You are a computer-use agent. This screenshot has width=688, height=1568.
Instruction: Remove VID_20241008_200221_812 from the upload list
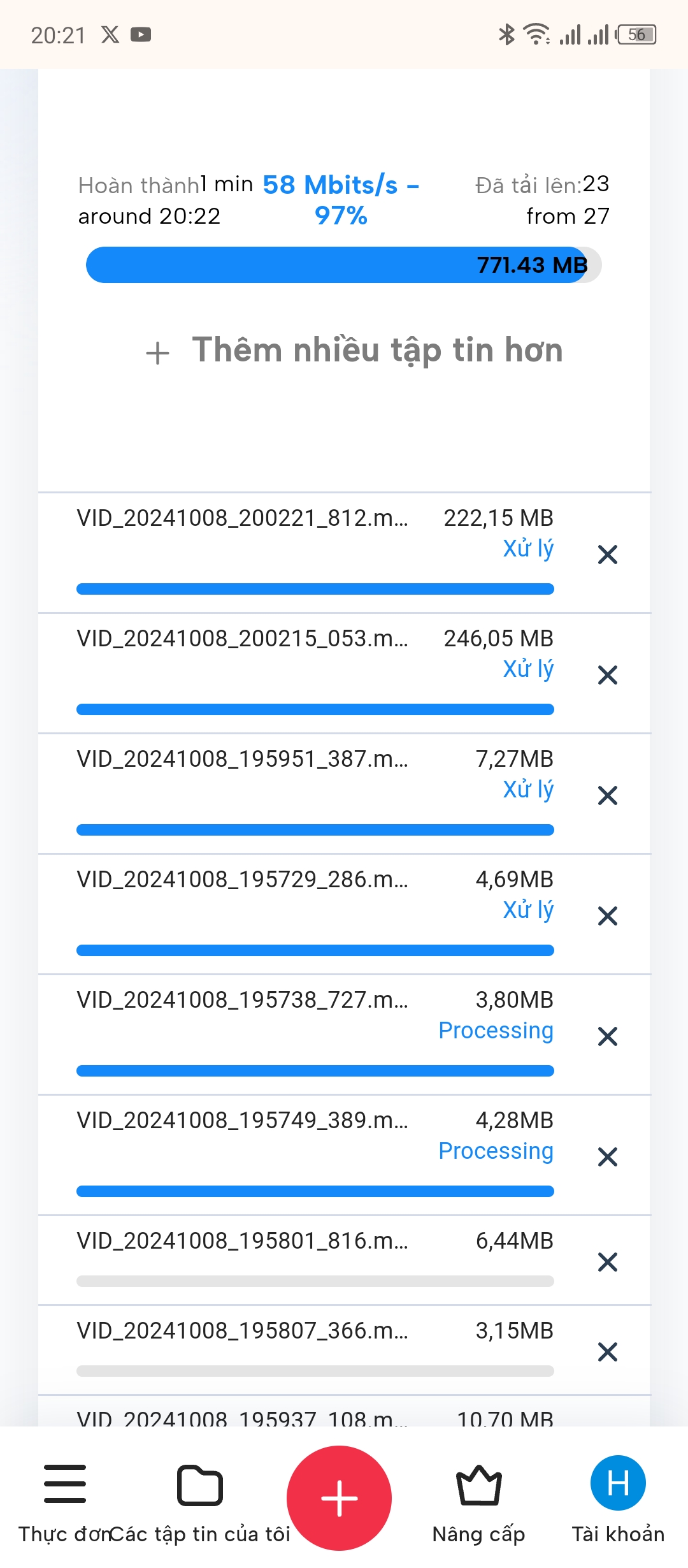(x=608, y=555)
